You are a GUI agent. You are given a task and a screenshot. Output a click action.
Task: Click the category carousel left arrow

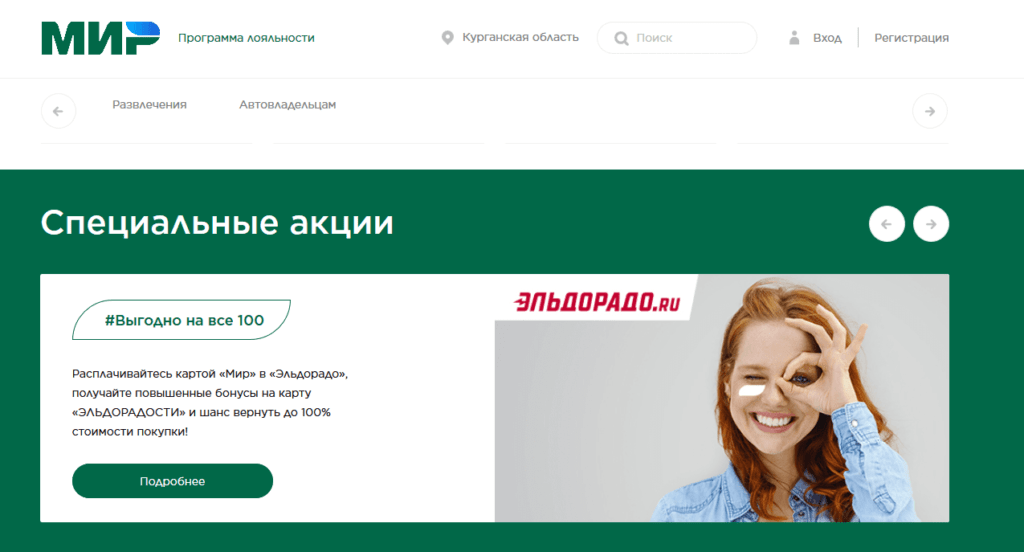[x=59, y=111]
